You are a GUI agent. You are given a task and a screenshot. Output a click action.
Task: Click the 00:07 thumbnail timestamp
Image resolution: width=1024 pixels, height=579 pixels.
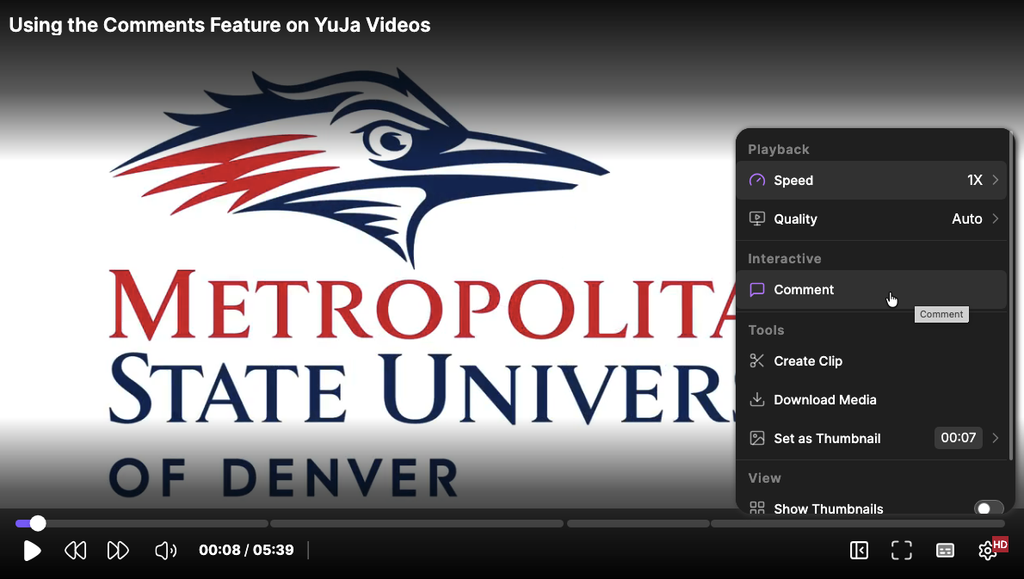[958, 437]
